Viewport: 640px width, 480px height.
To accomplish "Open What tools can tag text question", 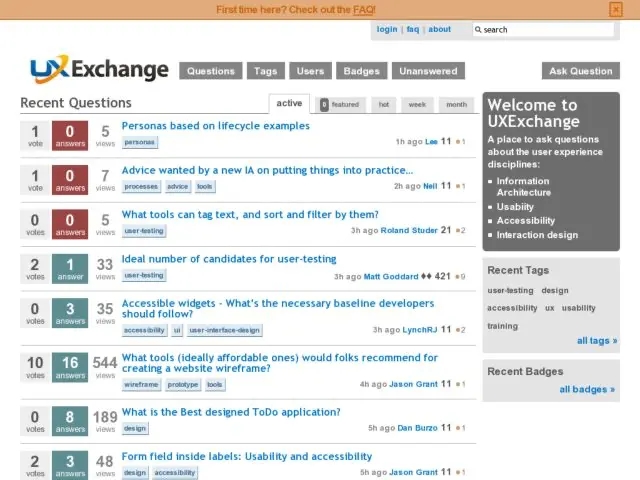I will [x=250, y=215].
